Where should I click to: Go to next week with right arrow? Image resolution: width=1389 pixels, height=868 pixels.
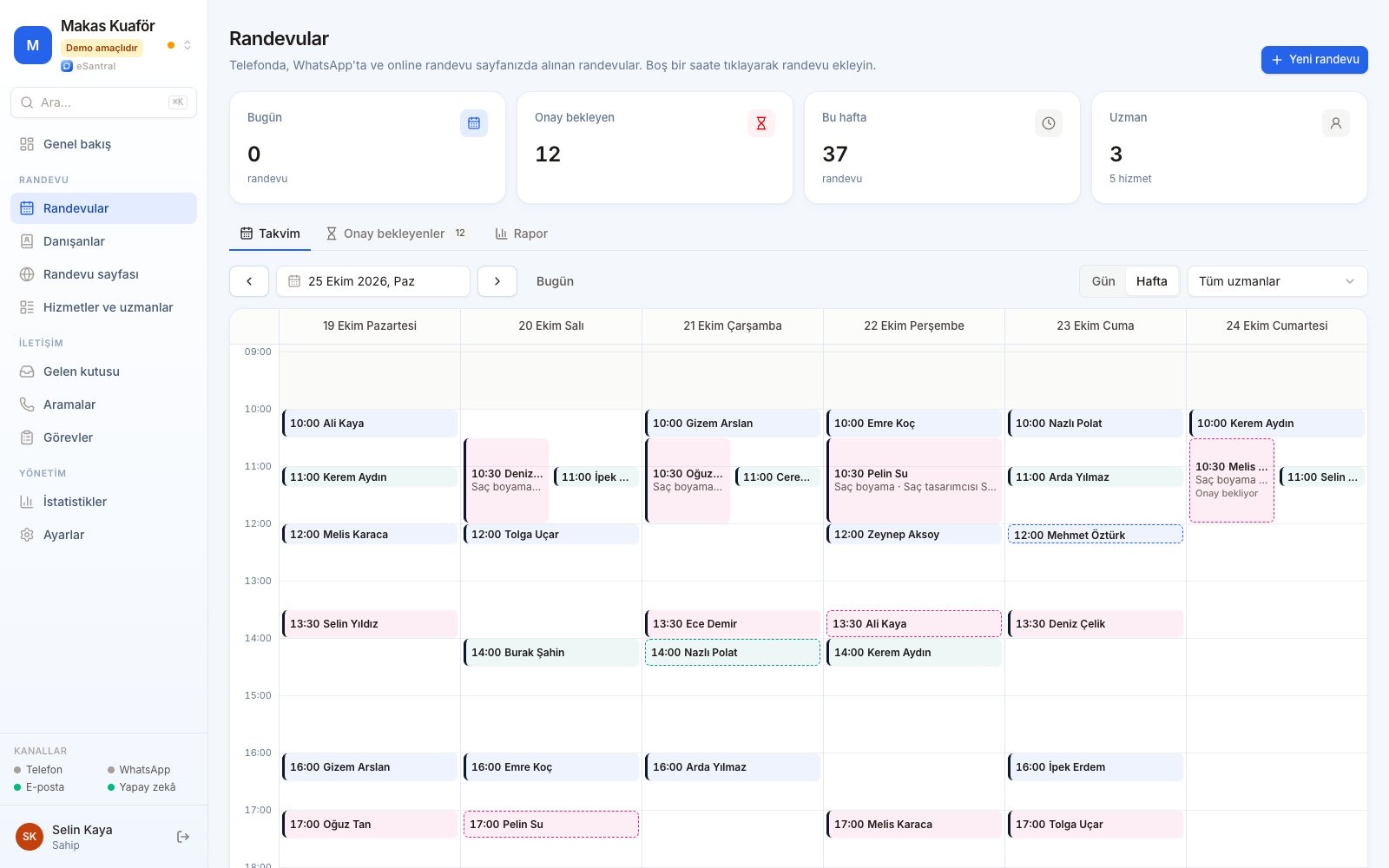(497, 281)
